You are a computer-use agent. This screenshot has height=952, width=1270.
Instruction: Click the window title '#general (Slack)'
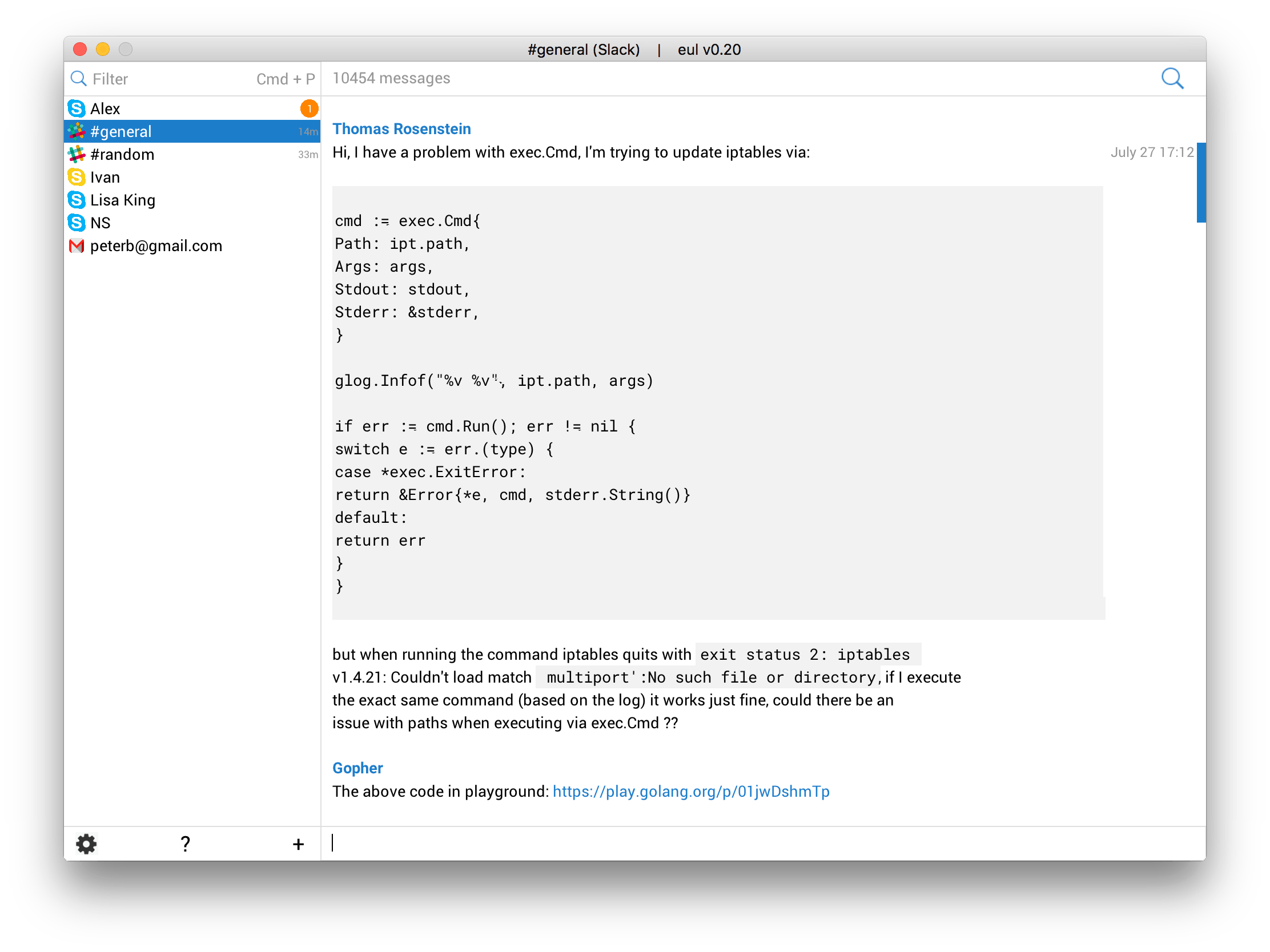[584, 50]
